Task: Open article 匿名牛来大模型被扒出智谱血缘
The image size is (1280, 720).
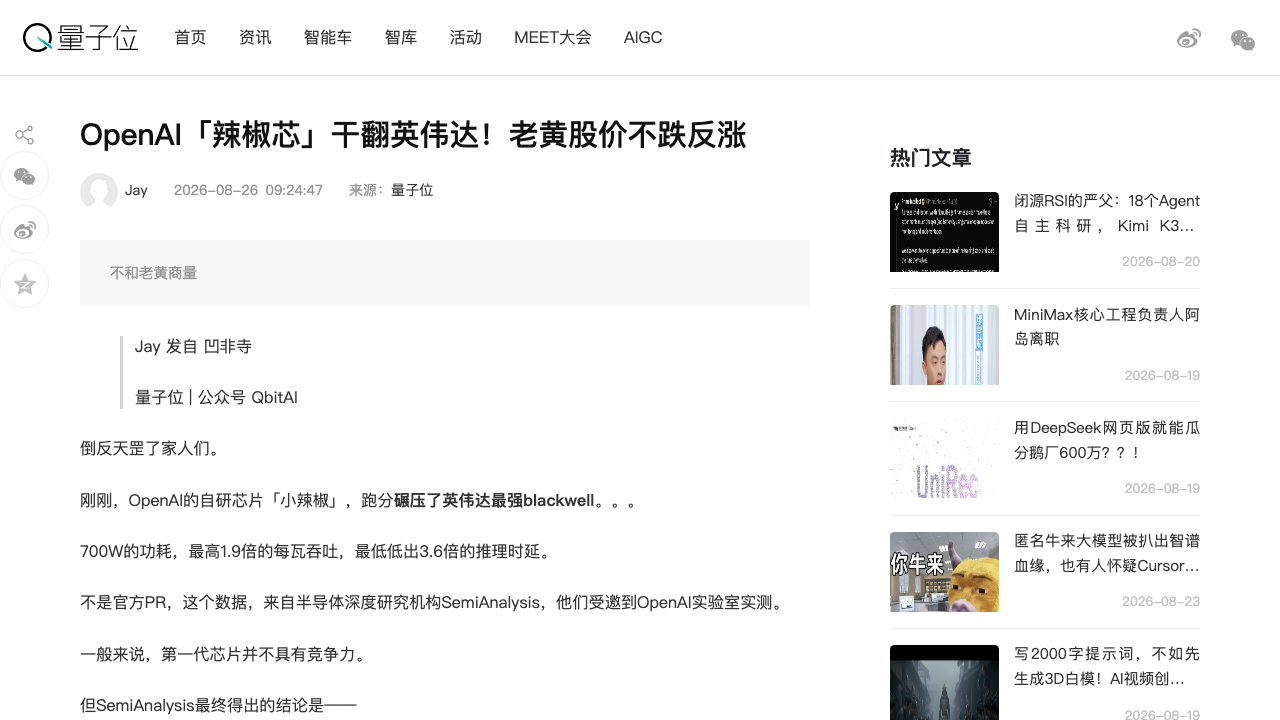Action: pos(1107,553)
